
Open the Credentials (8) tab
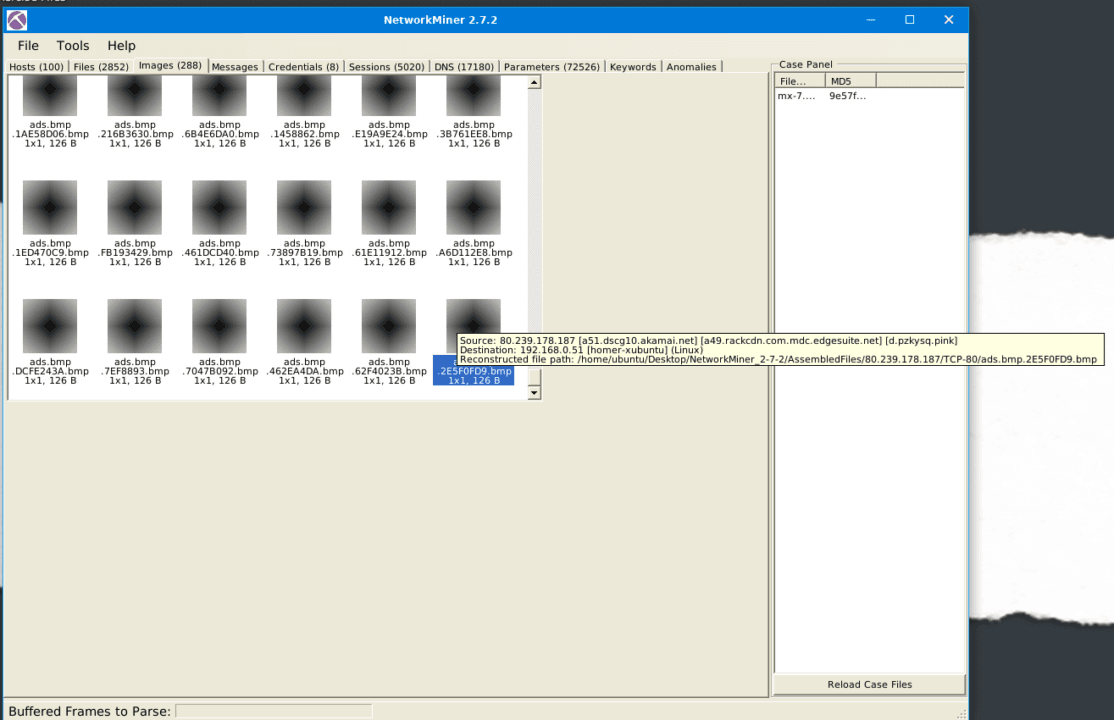pos(302,66)
